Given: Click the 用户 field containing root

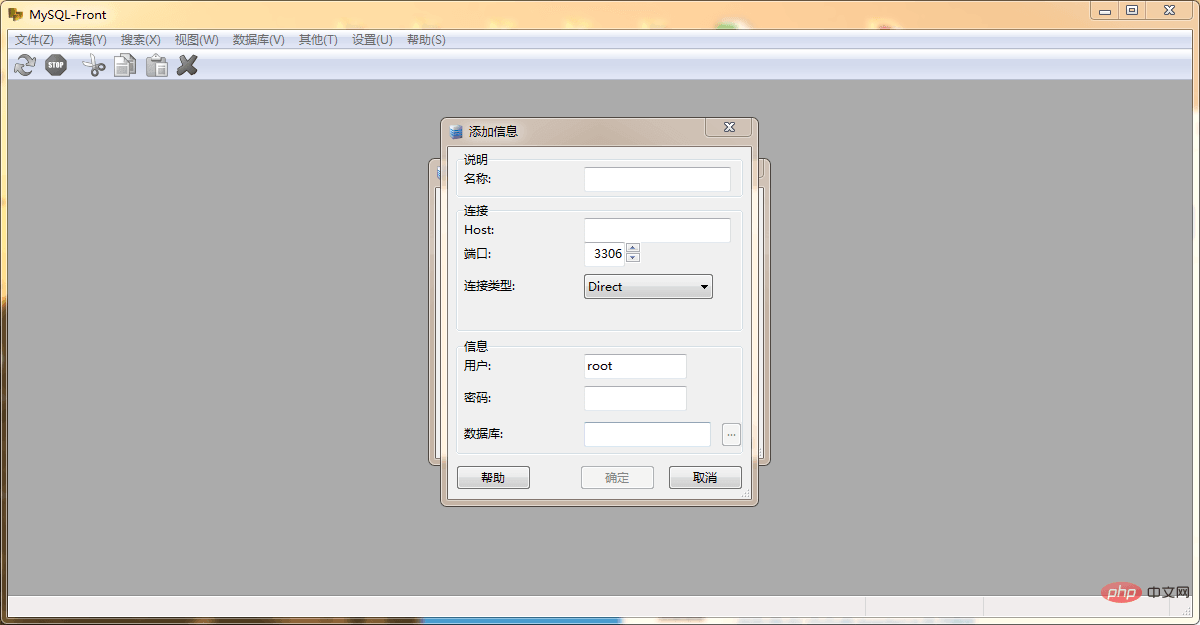Looking at the screenshot, I should pos(635,366).
